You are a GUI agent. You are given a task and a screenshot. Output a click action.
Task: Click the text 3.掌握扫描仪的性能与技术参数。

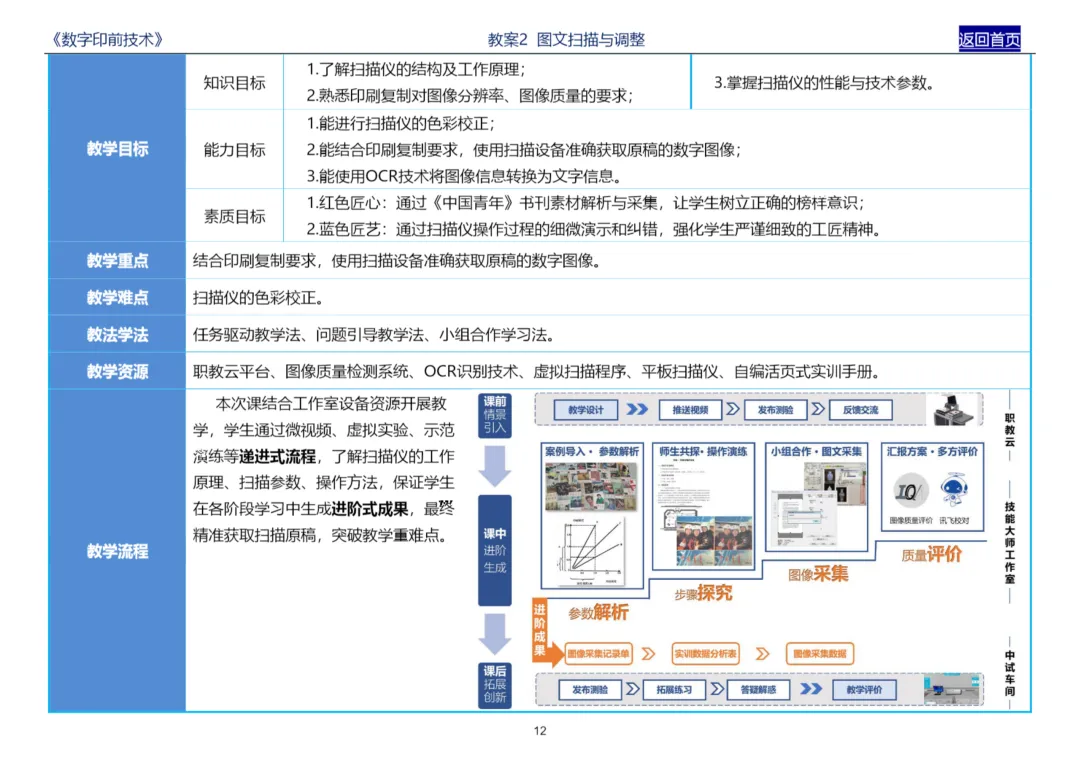click(x=824, y=83)
